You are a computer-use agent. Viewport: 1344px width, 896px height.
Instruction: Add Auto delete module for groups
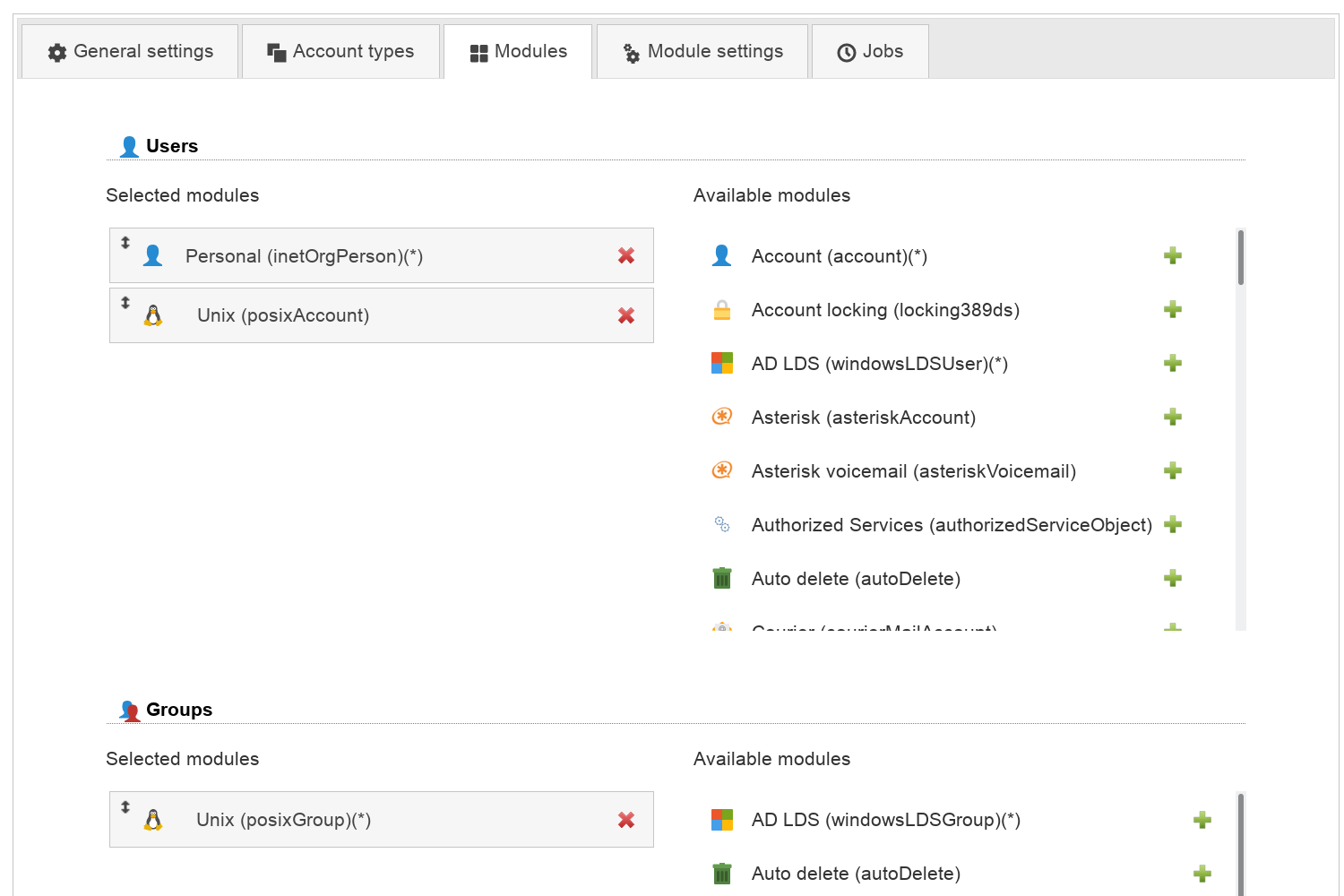pyautogui.click(x=1202, y=874)
